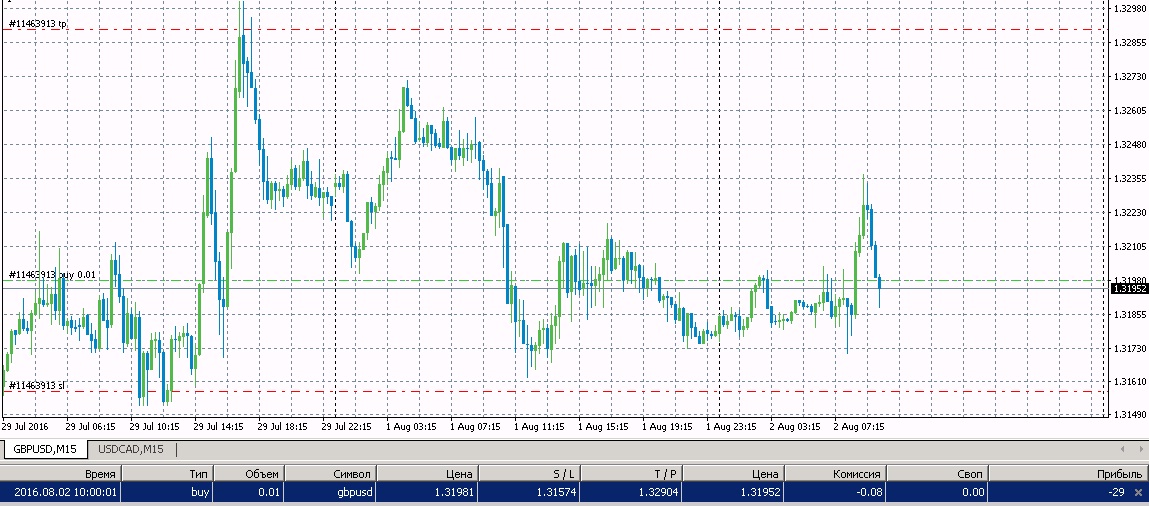The image size is (1149, 506).
Task: Click the S / L column header
Action: click(x=530, y=474)
